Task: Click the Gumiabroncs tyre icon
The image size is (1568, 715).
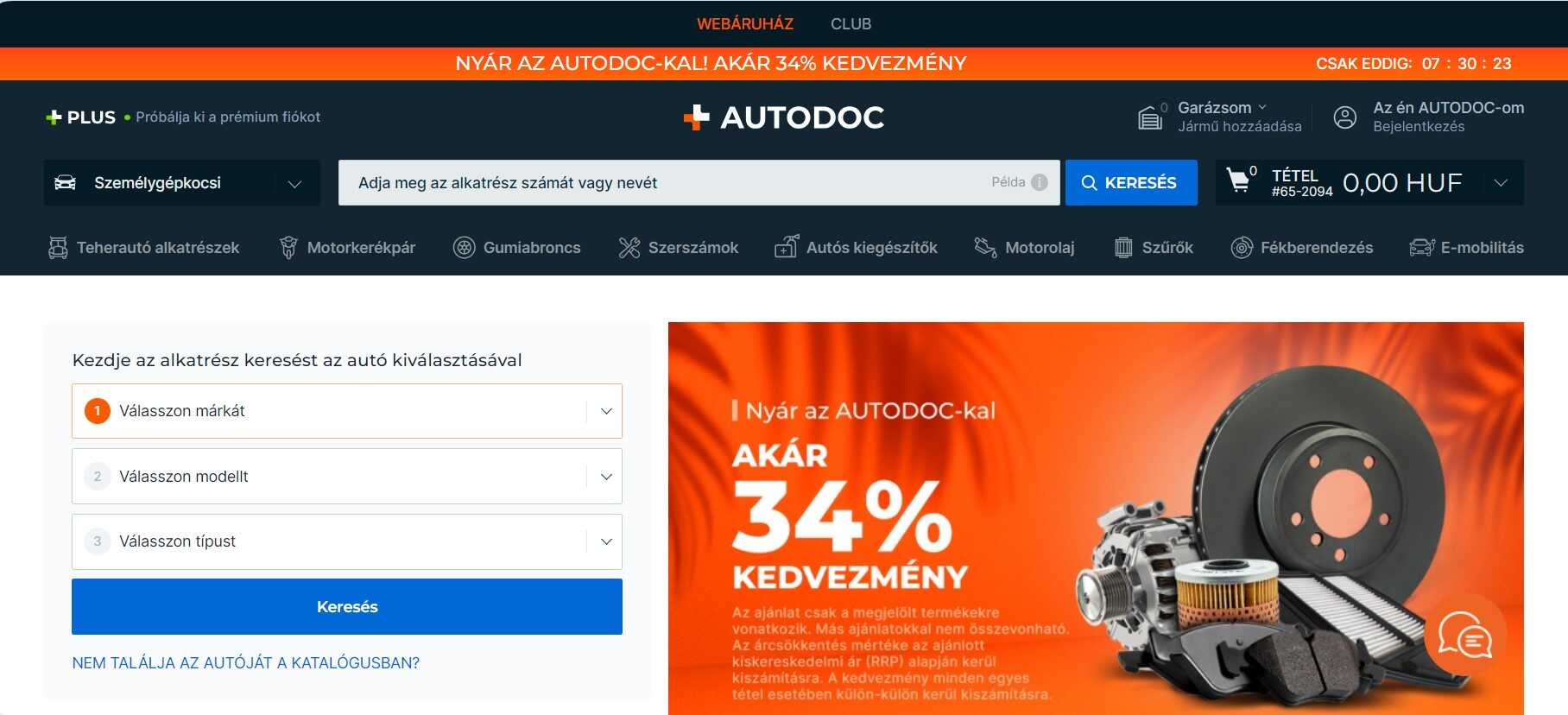Action: coord(464,248)
